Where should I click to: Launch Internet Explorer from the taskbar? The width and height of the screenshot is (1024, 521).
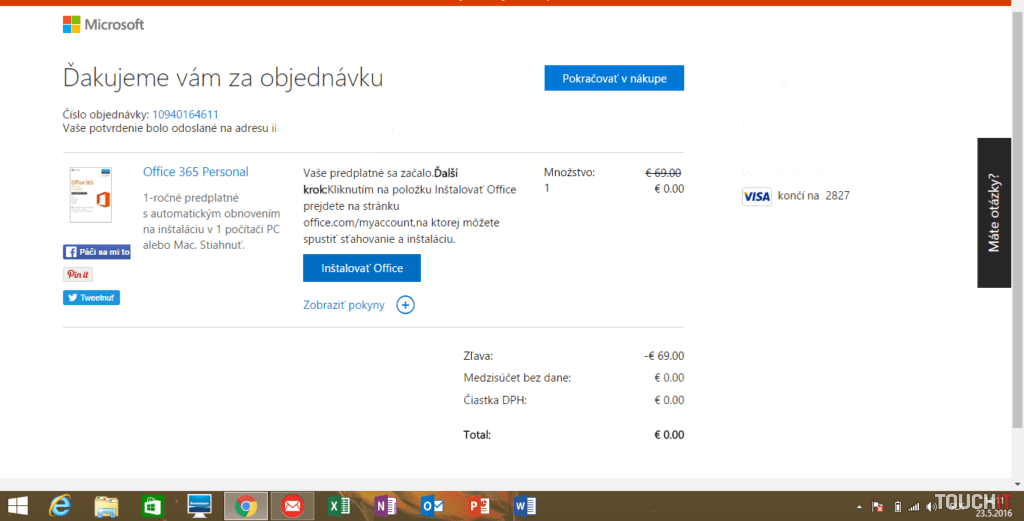pyautogui.click(x=62, y=506)
